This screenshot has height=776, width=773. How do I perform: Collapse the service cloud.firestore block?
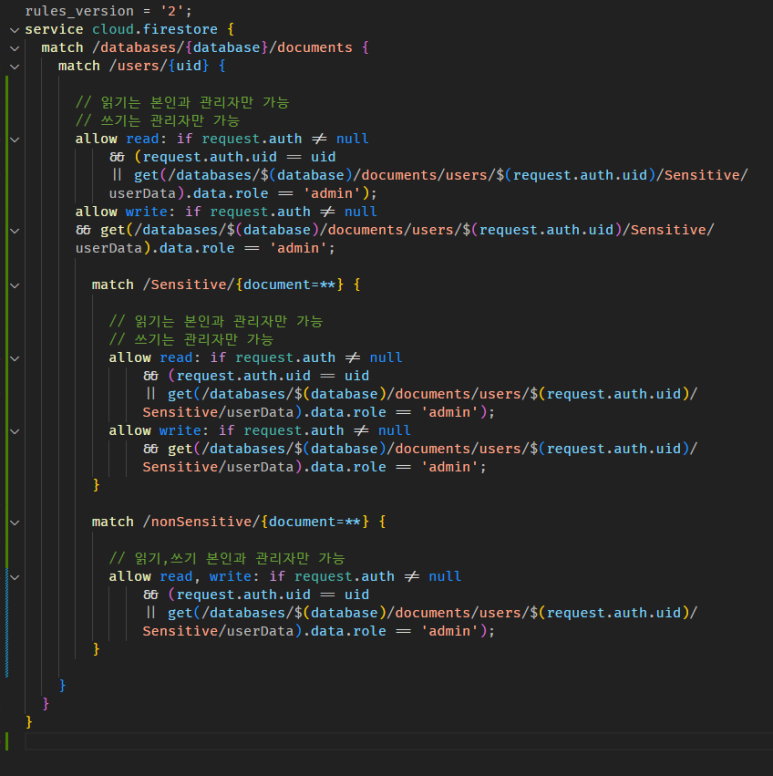pyautogui.click(x=14, y=30)
